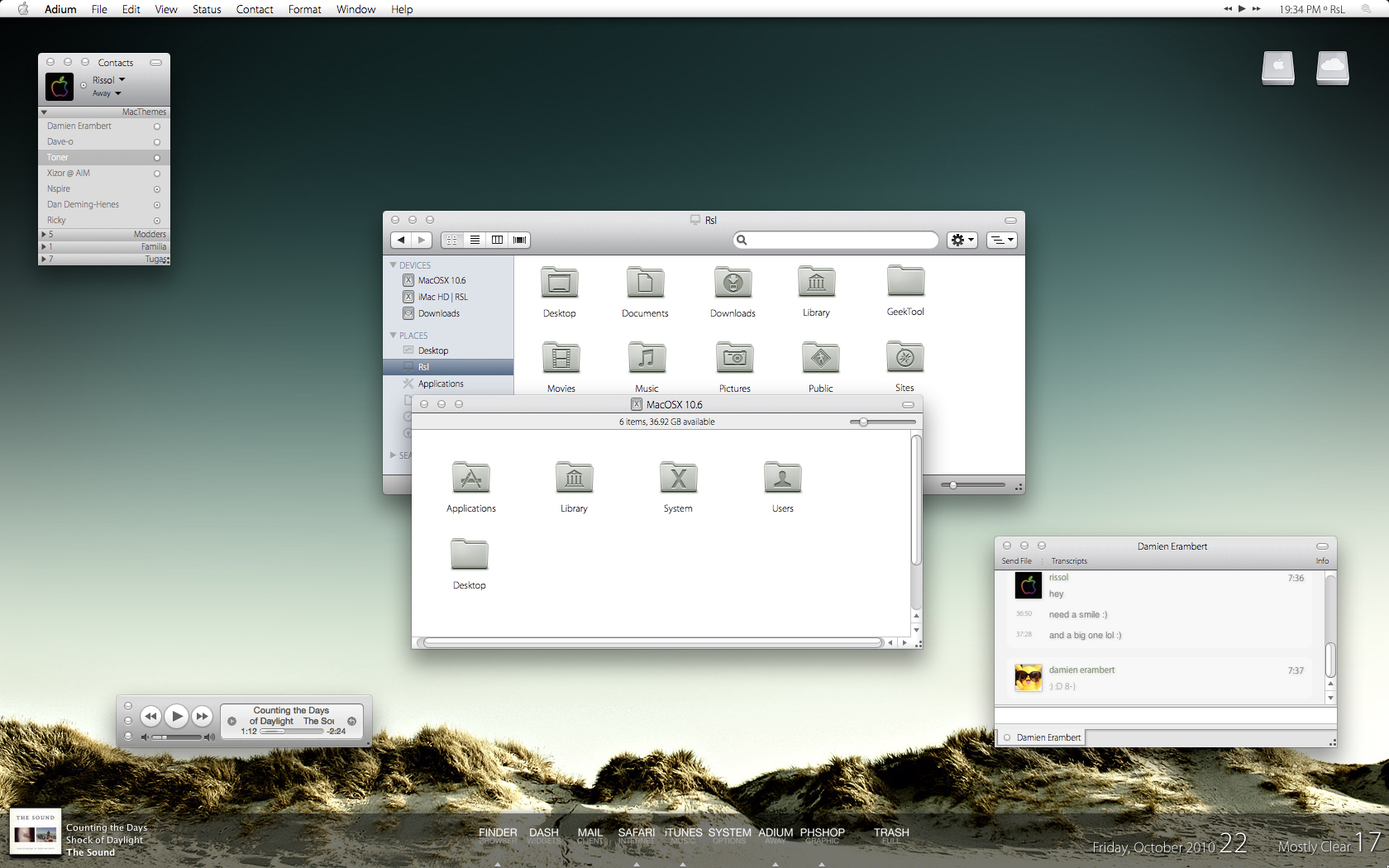The height and width of the screenshot is (868, 1389).
Task: Open the Users folder icon
Action: pyautogui.click(x=782, y=478)
